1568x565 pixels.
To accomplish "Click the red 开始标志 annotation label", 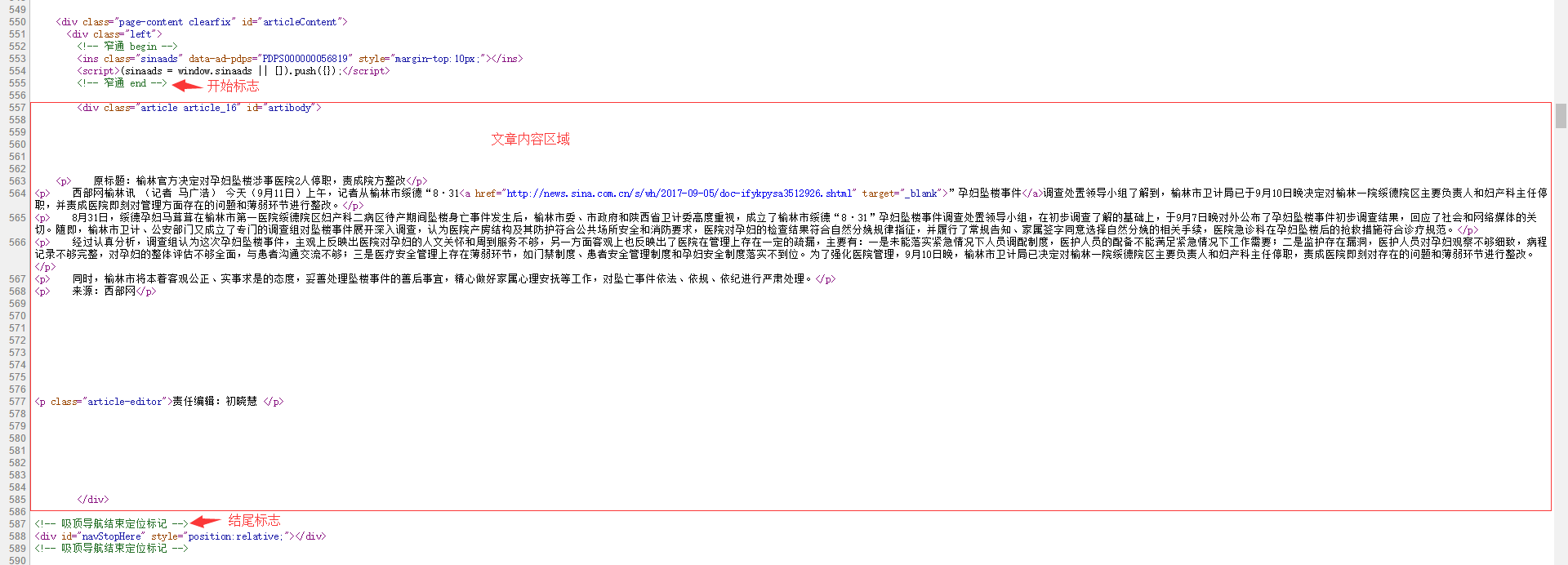I will coord(233,86).
